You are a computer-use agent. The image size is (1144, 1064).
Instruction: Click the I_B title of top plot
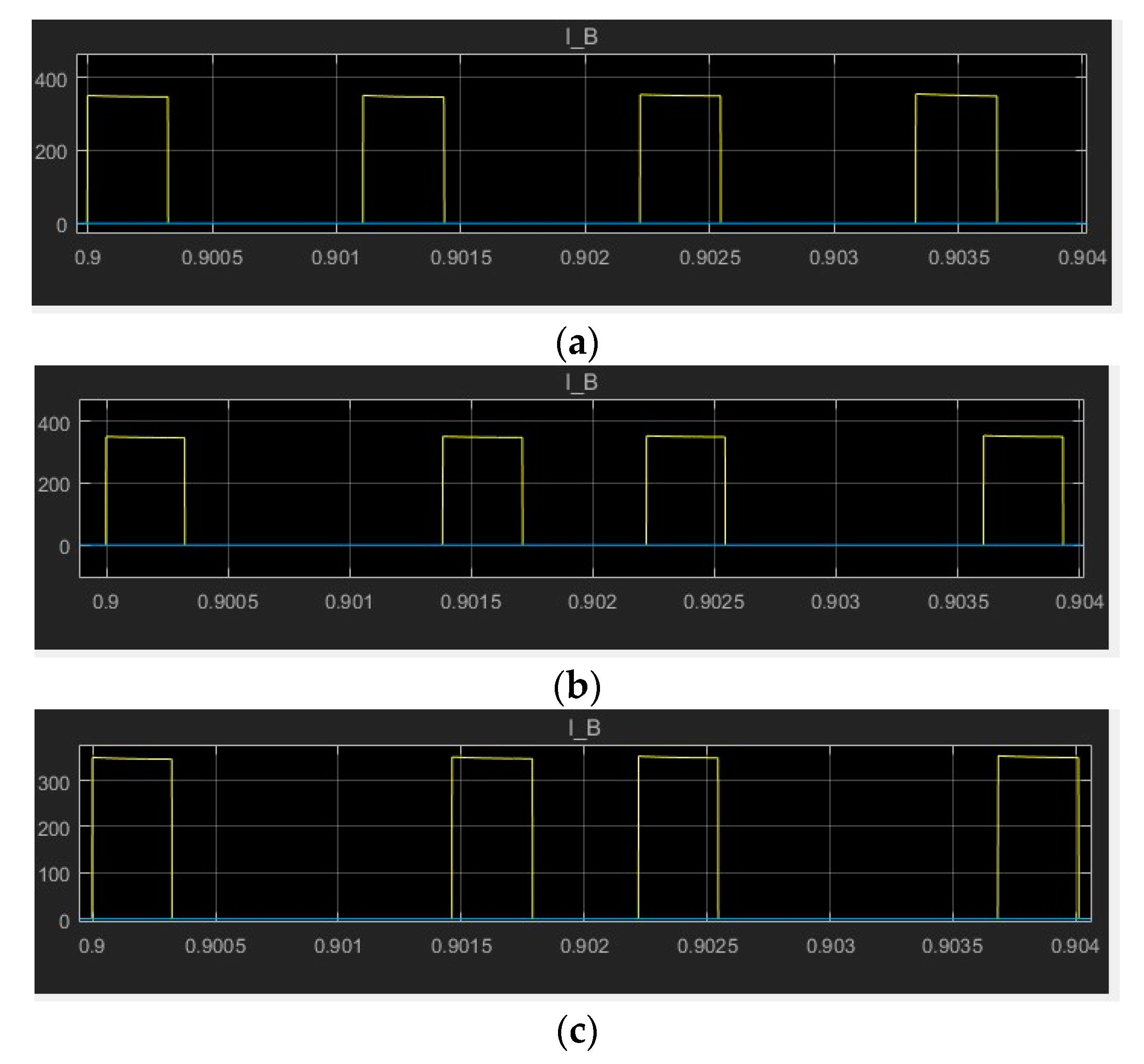pyautogui.click(x=581, y=37)
